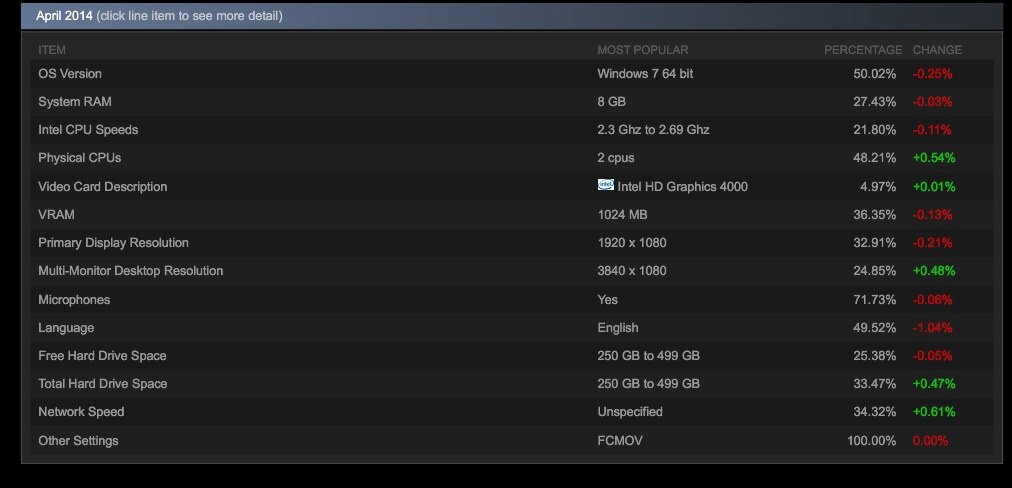Expand the Network Speed row
The width and height of the screenshot is (1012, 488).
[512, 412]
